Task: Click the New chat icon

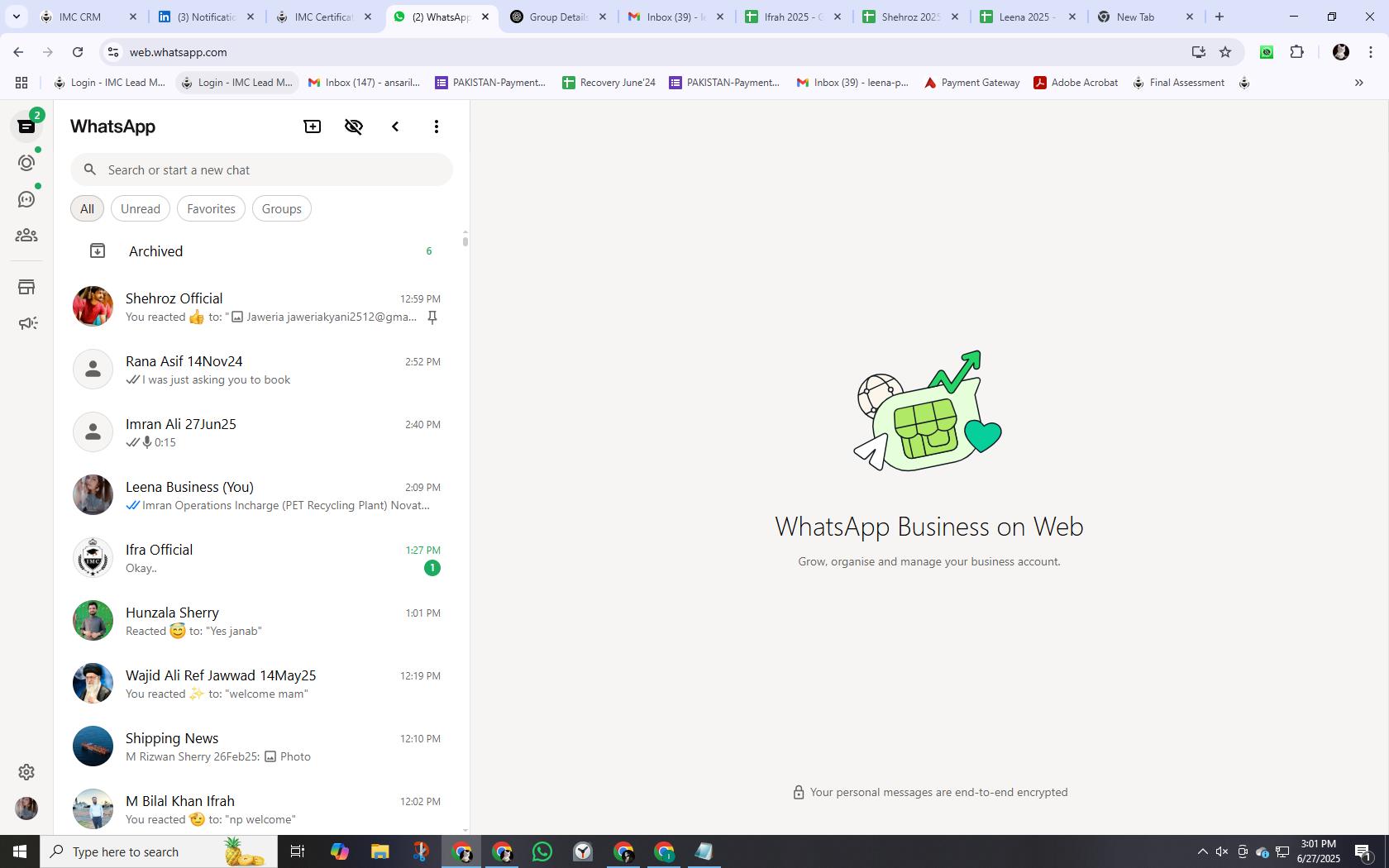Action: tap(313, 126)
